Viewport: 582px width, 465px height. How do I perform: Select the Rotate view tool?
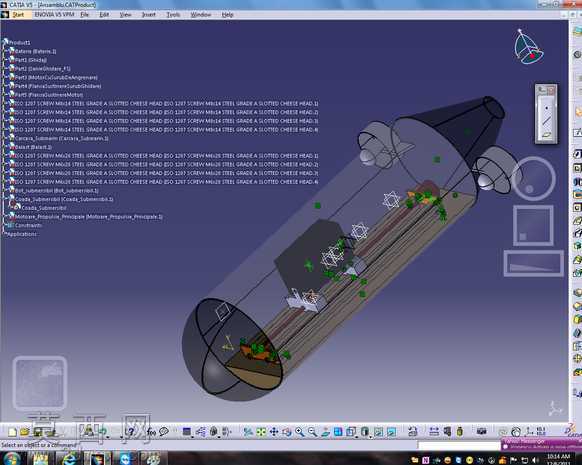pyautogui.click(x=287, y=432)
